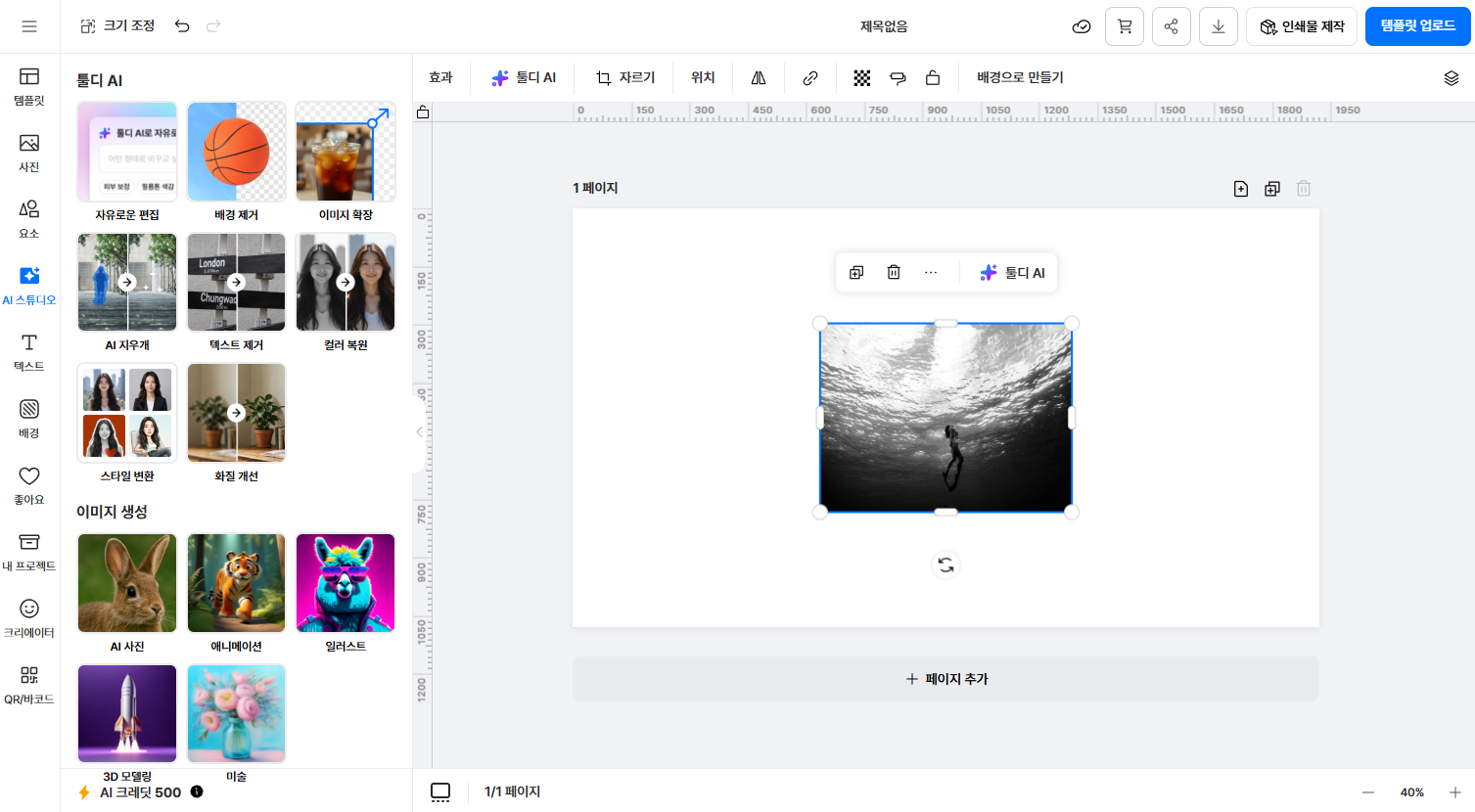Open the 효과 toolbar option
The width and height of the screenshot is (1475, 812).
[440, 78]
